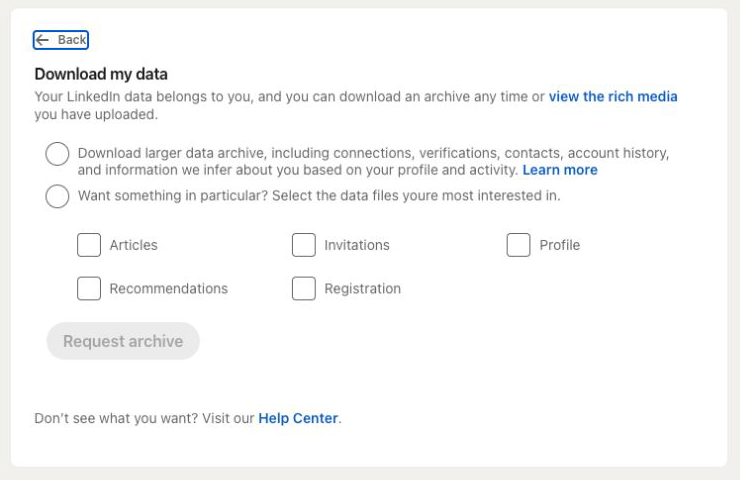
Task: Select the larger data archive radio option
Action: (x=57, y=154)
